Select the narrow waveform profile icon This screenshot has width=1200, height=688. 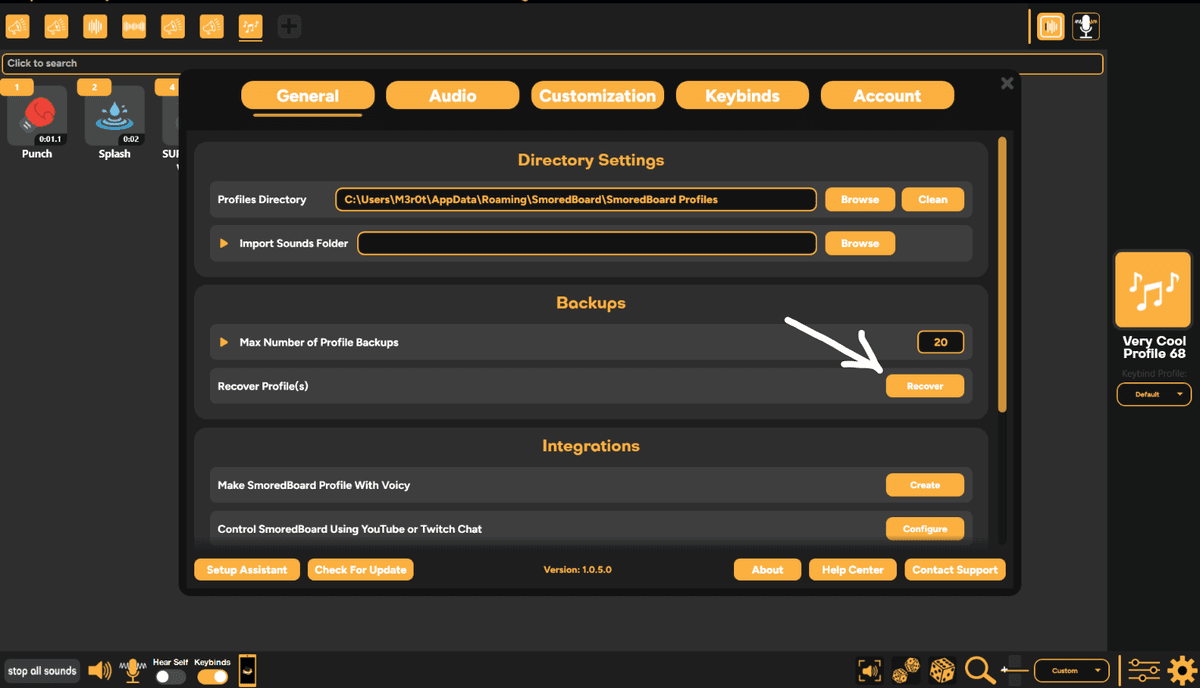(95, 26)
